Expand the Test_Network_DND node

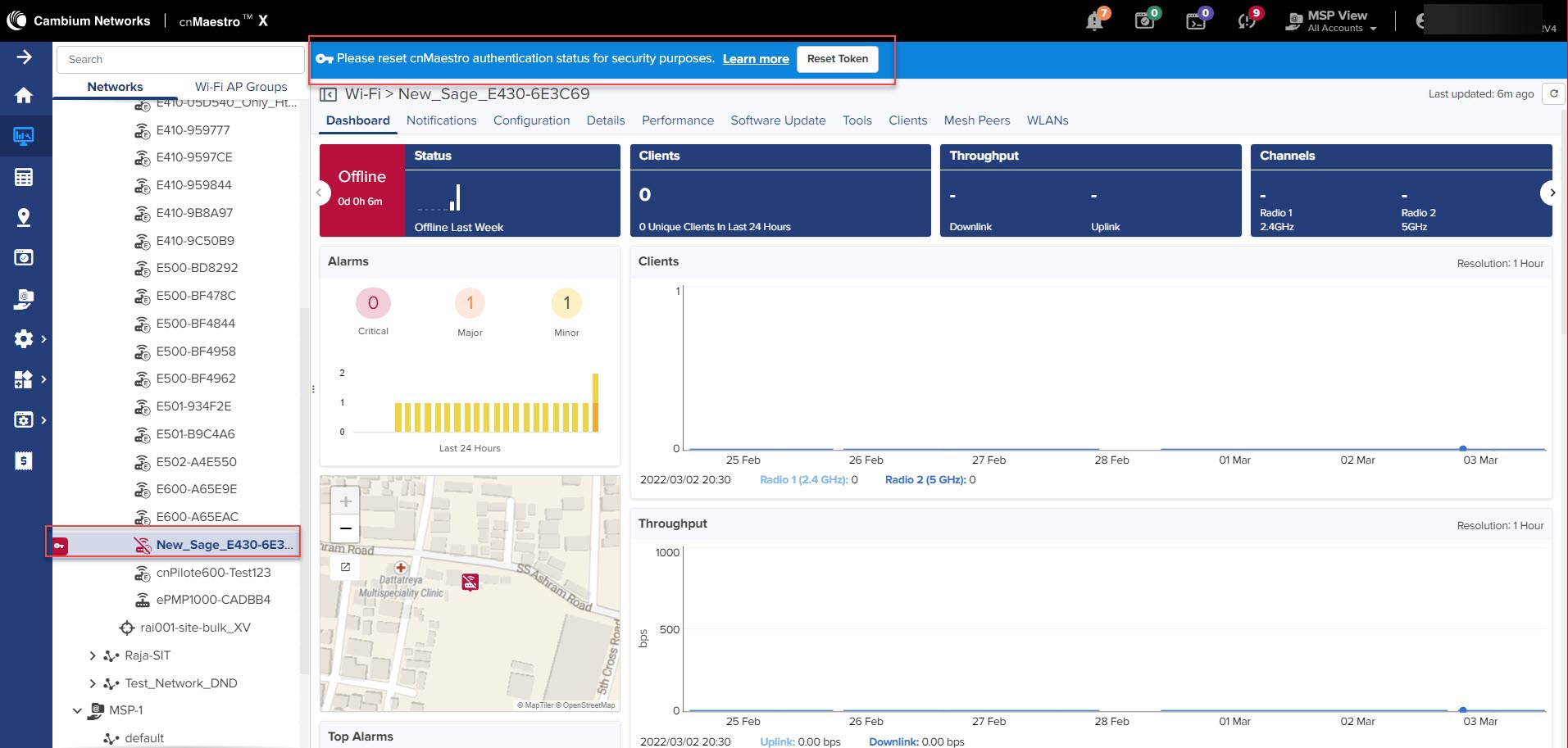tap(93, 683)
